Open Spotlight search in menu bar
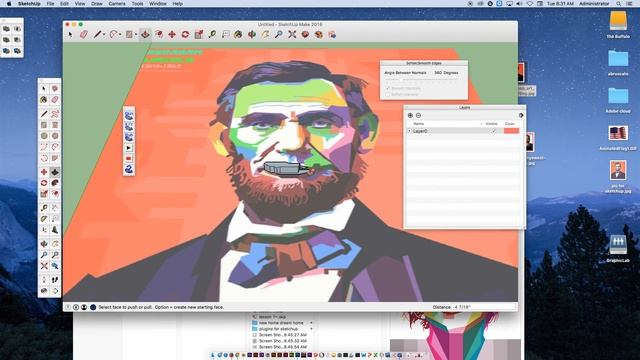640x360 pixels. point(619,4)
